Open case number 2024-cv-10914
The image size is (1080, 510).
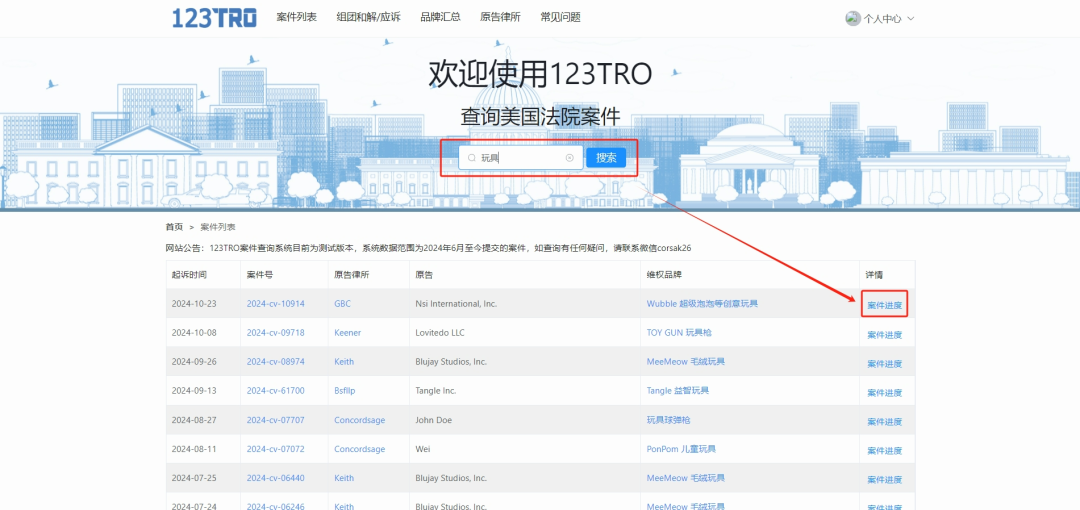[x=275, y=304]
